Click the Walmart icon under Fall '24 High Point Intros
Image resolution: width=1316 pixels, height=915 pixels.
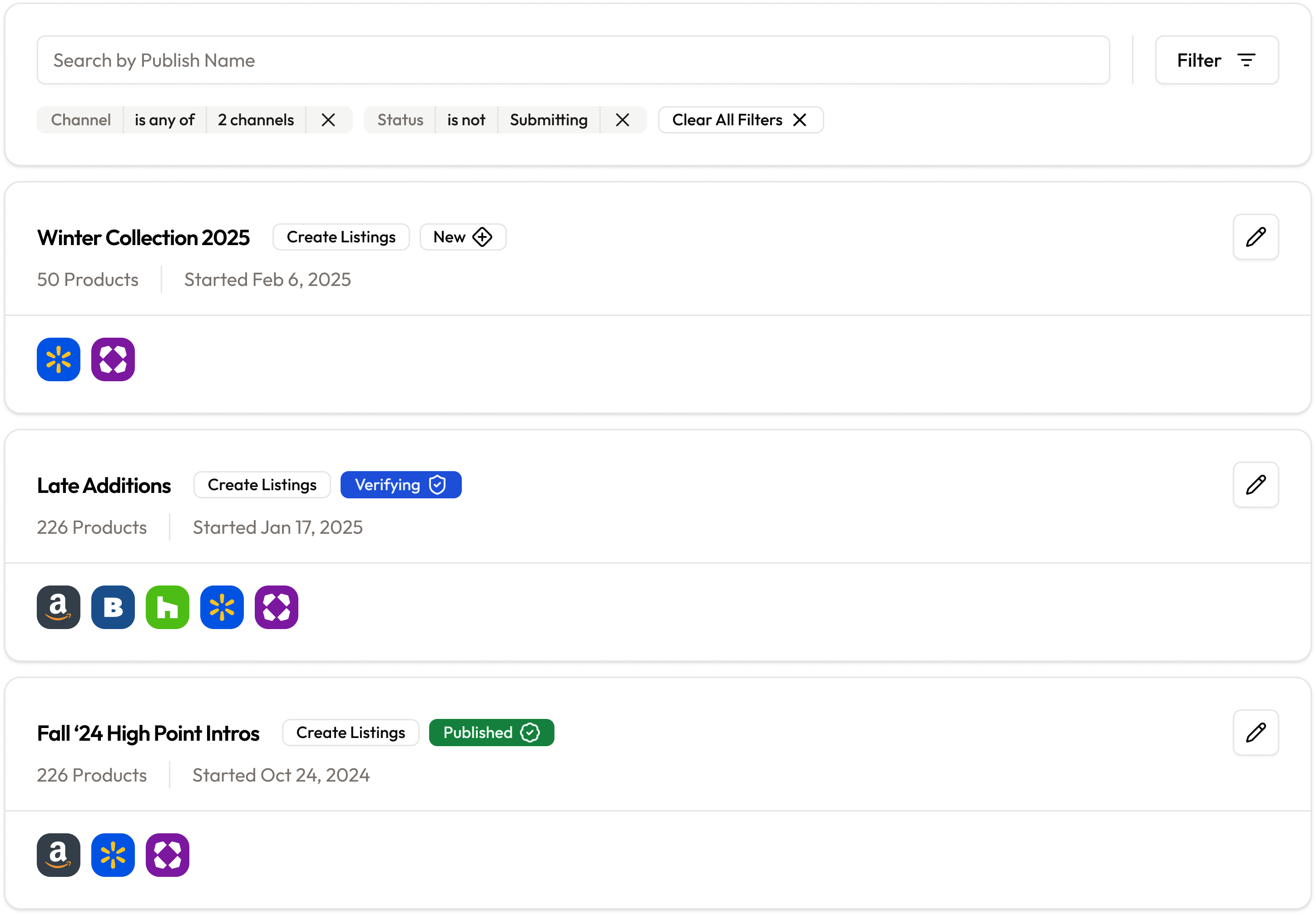(113, 854)
